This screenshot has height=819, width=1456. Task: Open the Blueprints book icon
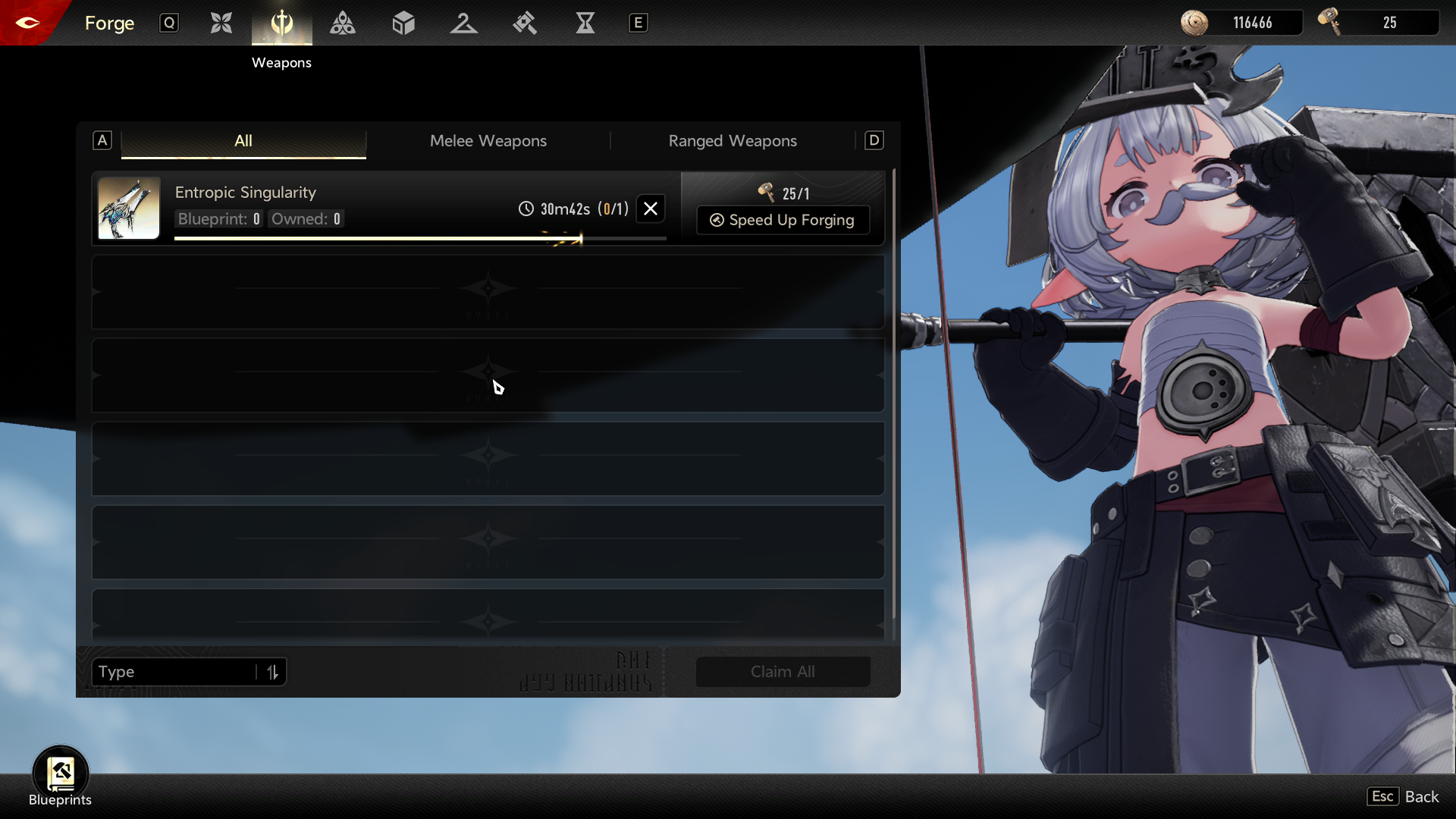[61, 773]
